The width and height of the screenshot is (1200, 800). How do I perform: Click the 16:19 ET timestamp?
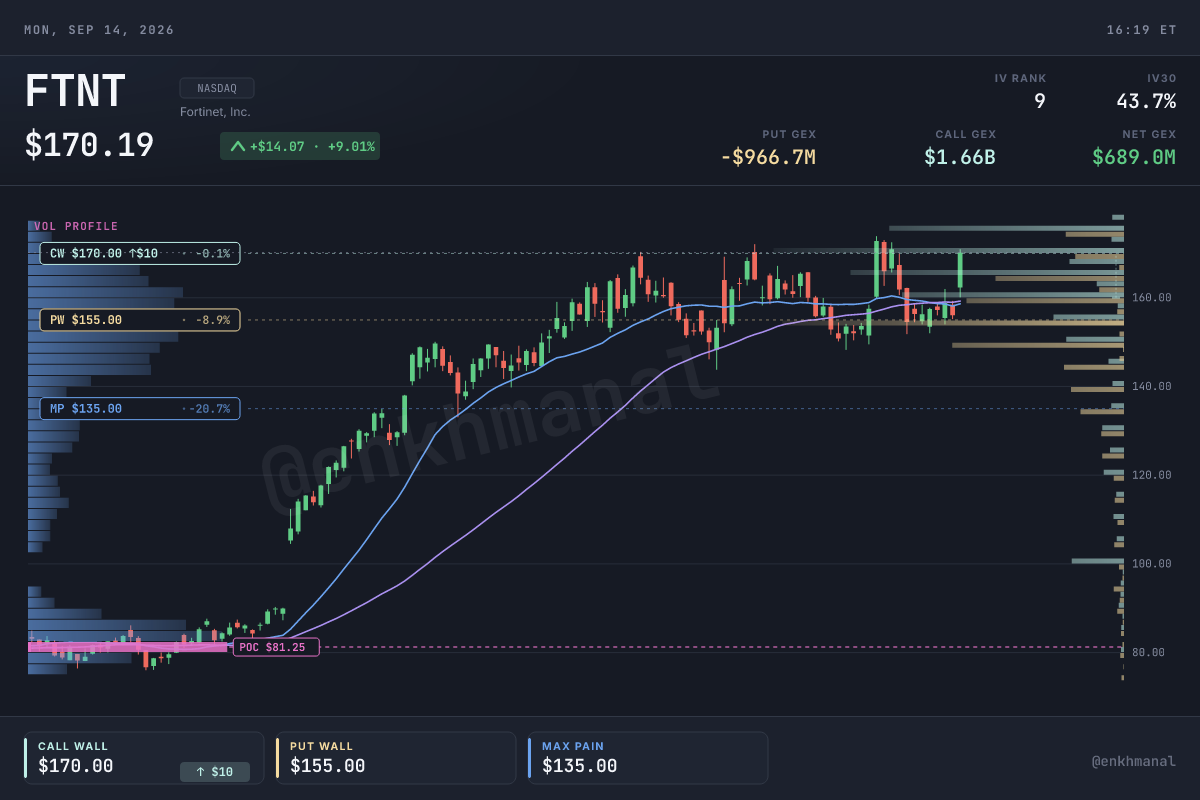1141,30
